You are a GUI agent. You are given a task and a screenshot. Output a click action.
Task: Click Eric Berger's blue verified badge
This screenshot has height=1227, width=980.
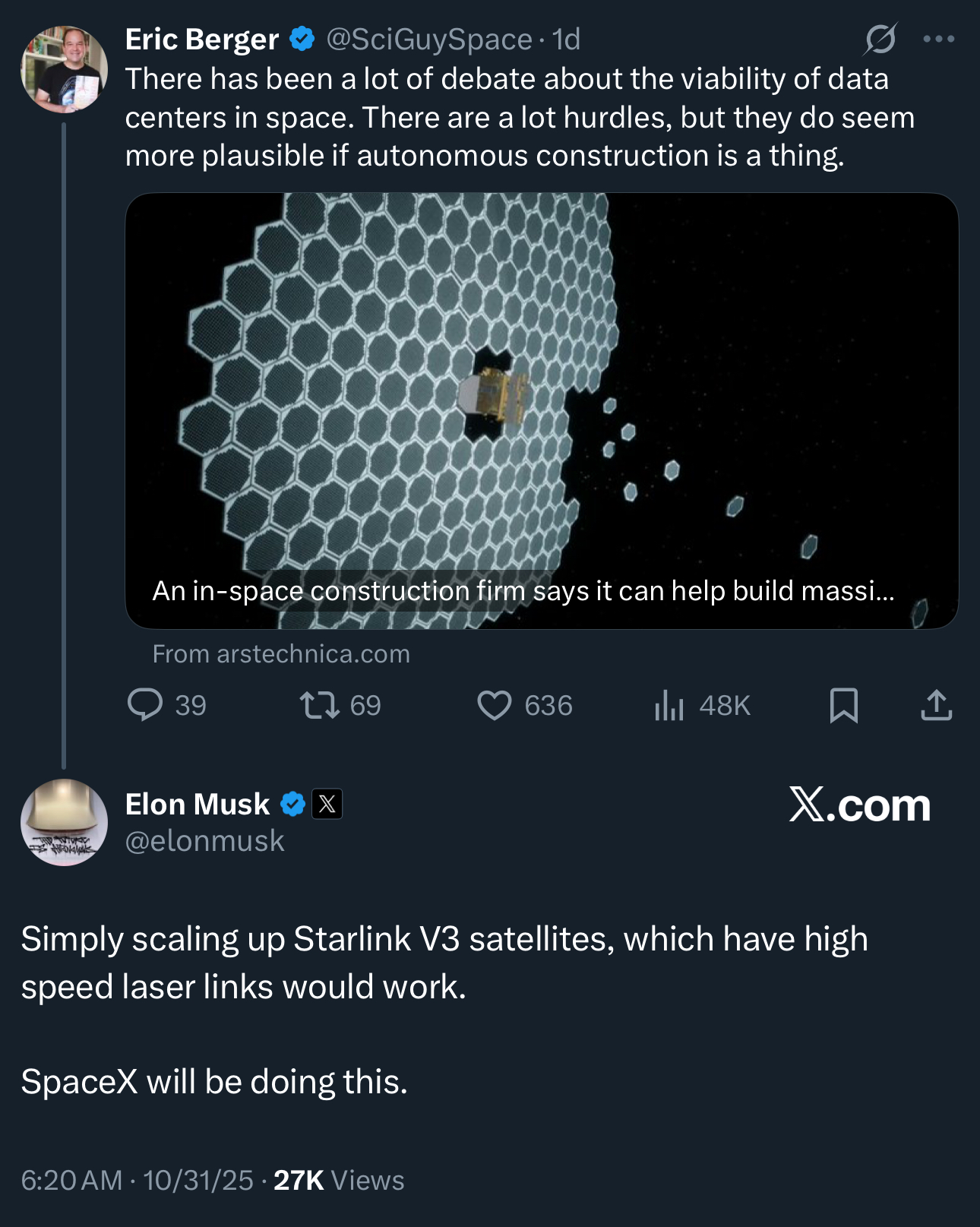pos(302,40)
